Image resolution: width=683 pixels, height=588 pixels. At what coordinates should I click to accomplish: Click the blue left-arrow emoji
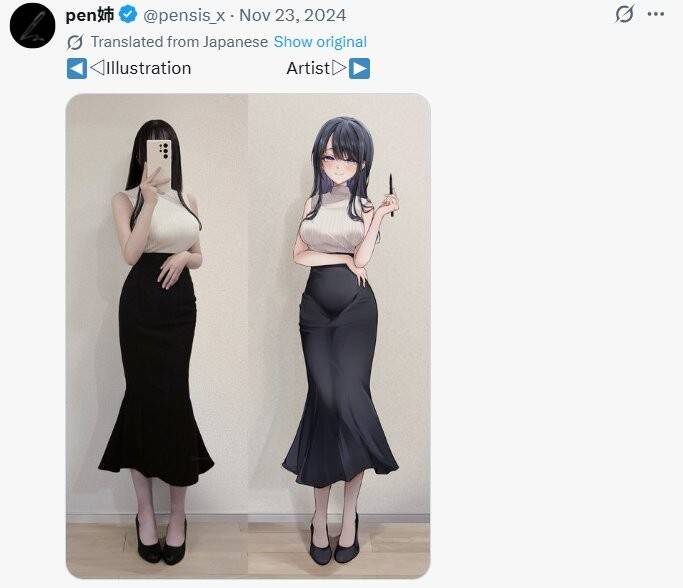coord(77,68)
